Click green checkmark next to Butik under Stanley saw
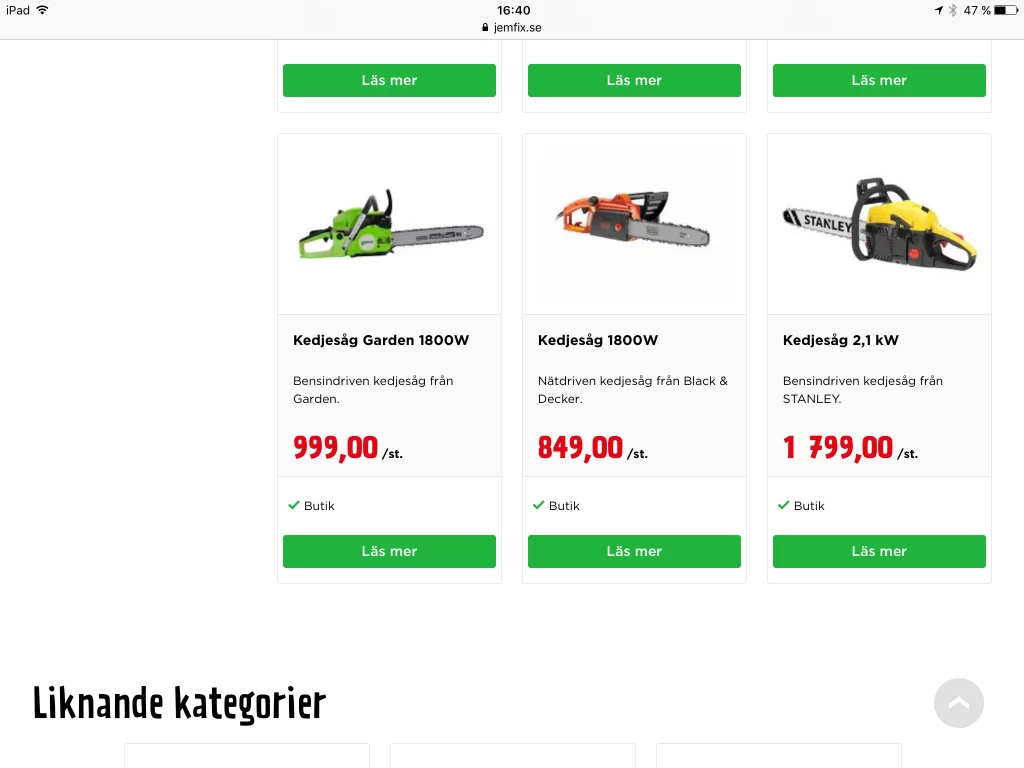The image size is (1024, 768). pyautogui.click(x=784, y=505)
